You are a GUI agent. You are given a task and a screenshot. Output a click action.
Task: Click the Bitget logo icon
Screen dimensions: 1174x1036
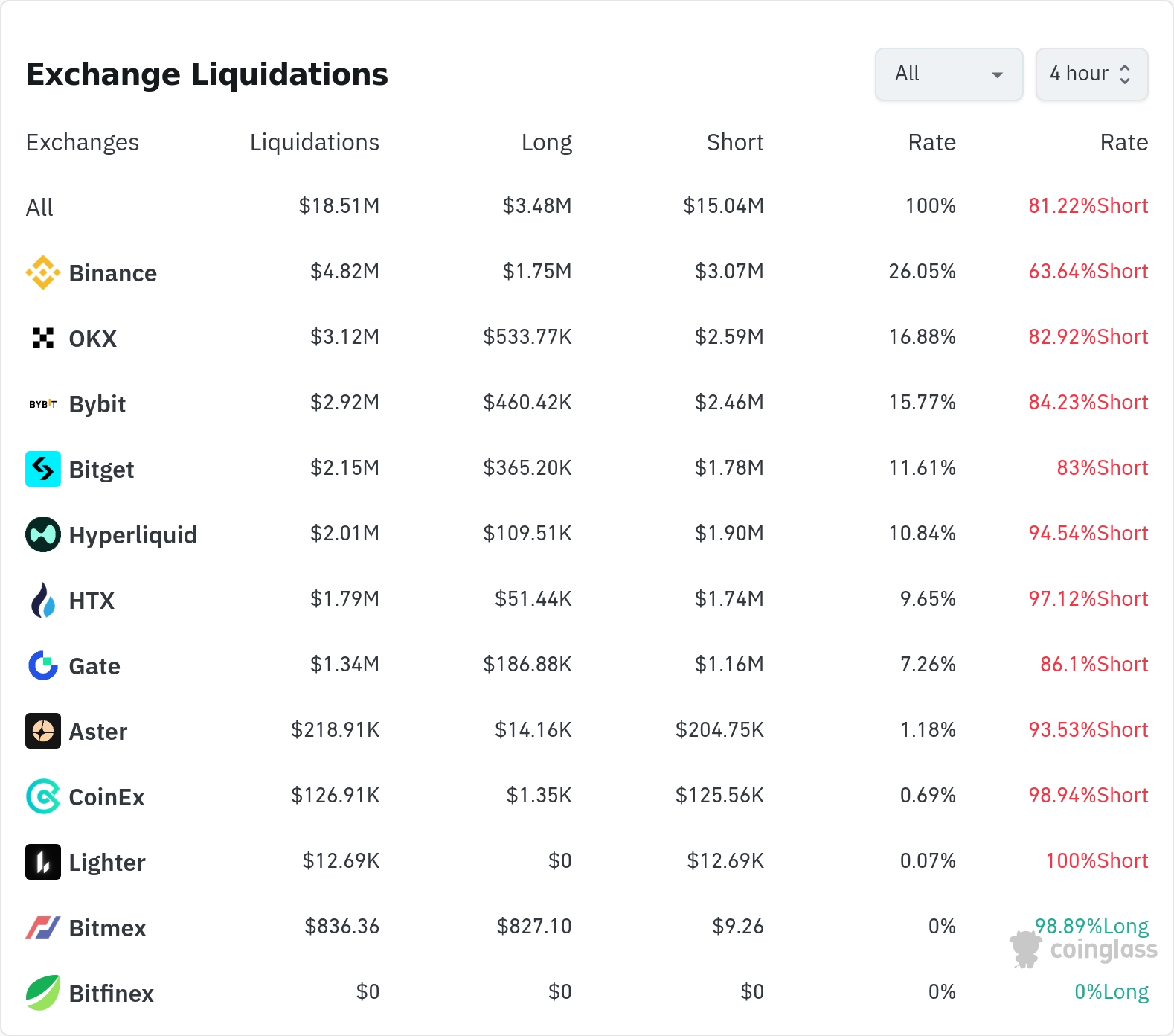tap(43, 469)
